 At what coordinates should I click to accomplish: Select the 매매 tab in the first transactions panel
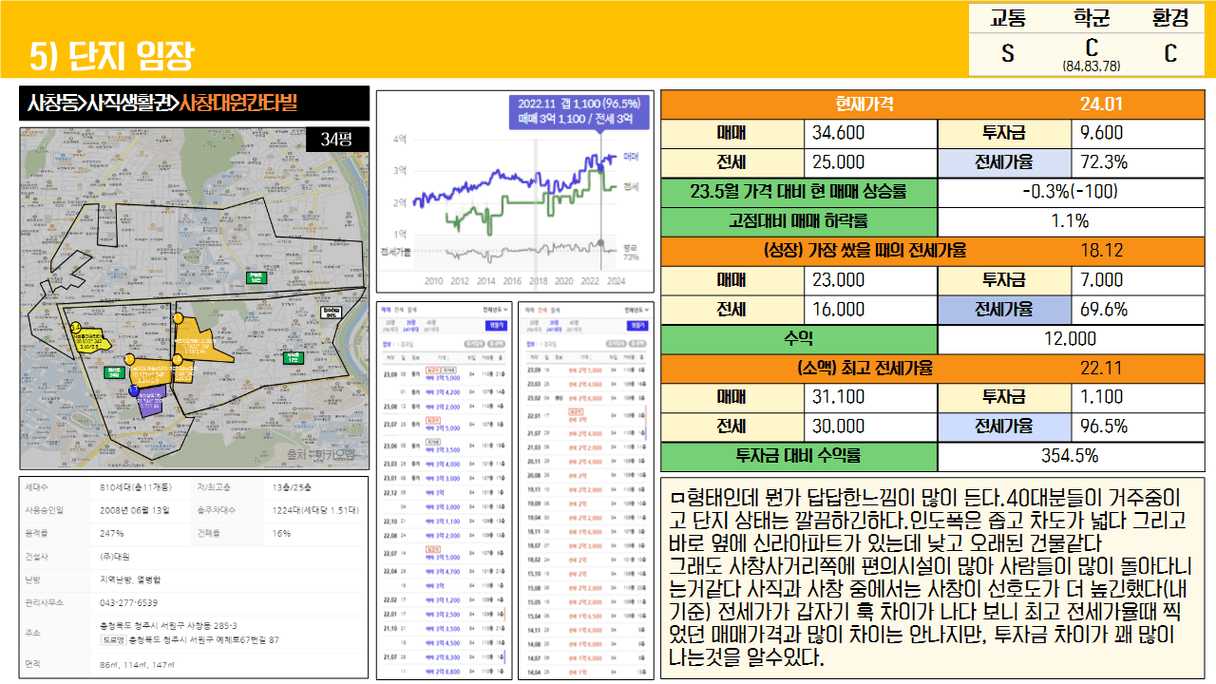click(387, 311)
